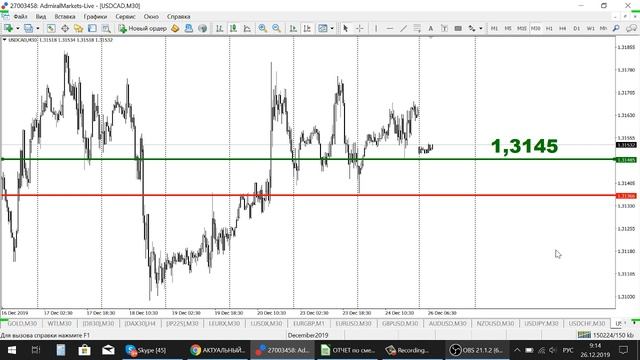
Task: Open the New Chart tool
Action: (x=8, y=28)
